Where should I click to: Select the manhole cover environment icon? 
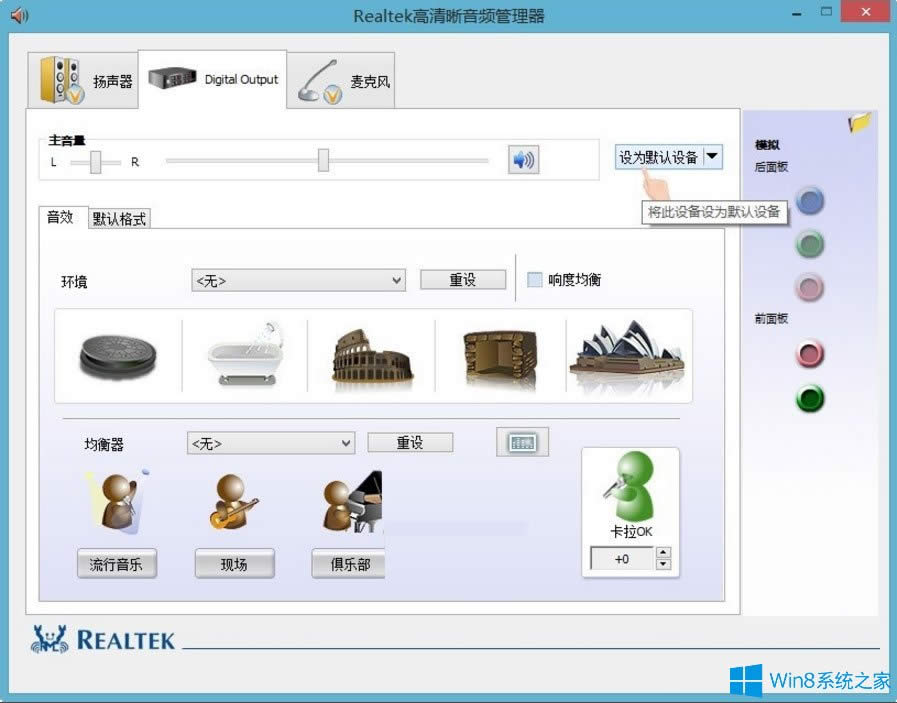click(118, 356)
